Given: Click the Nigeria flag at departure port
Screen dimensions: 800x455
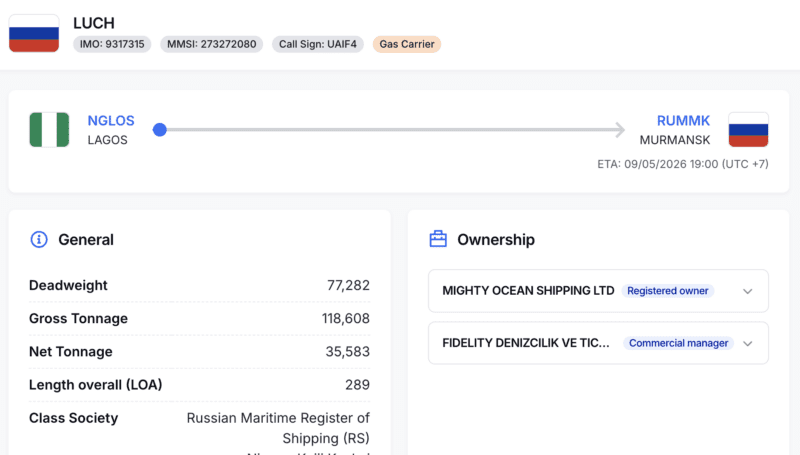Looking at the screenshot, I should point(49,130).
